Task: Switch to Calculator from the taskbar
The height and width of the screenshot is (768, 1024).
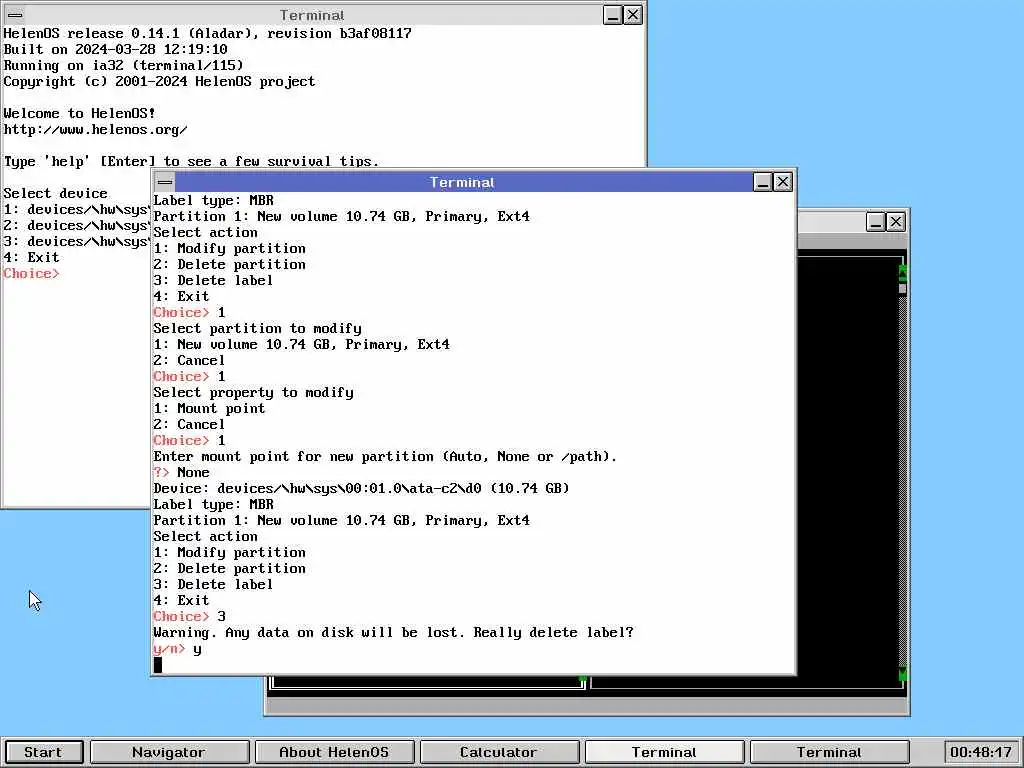Action: coord(499,752)
